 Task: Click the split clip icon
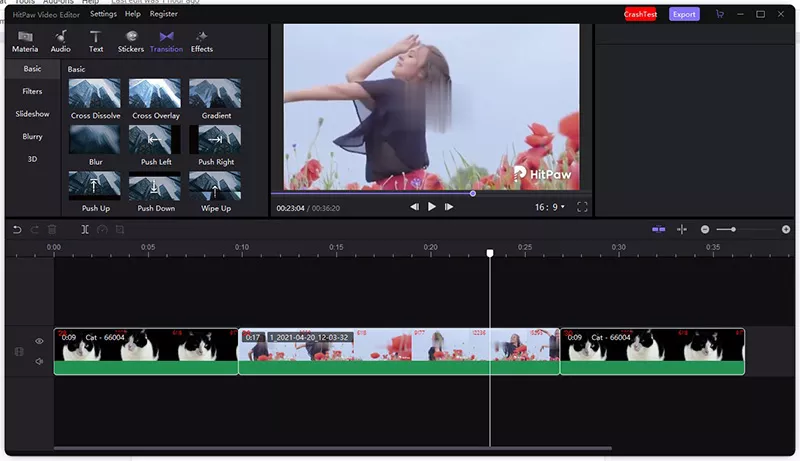tap(86, 229)
